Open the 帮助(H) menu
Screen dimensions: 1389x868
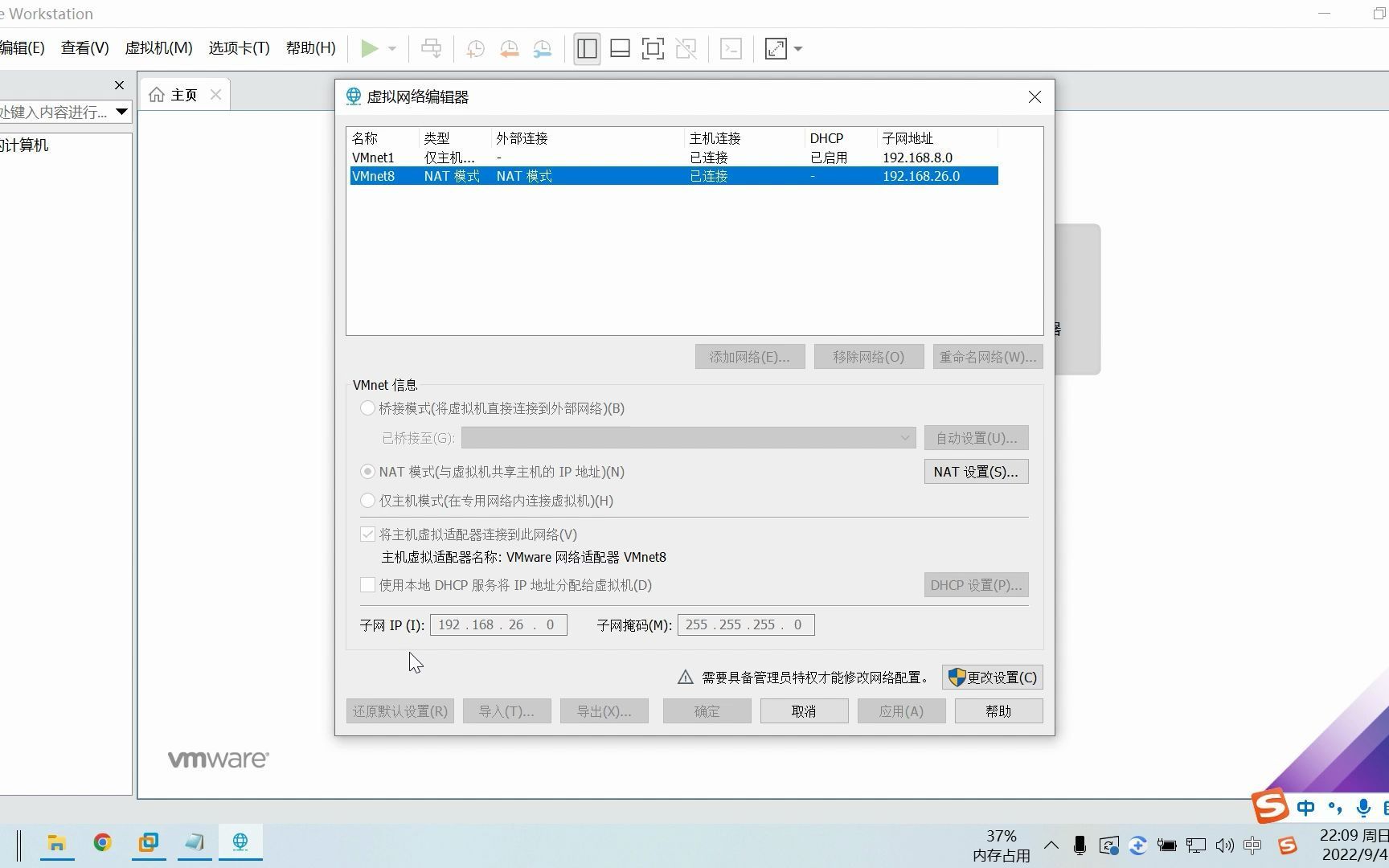coord(310,48)
